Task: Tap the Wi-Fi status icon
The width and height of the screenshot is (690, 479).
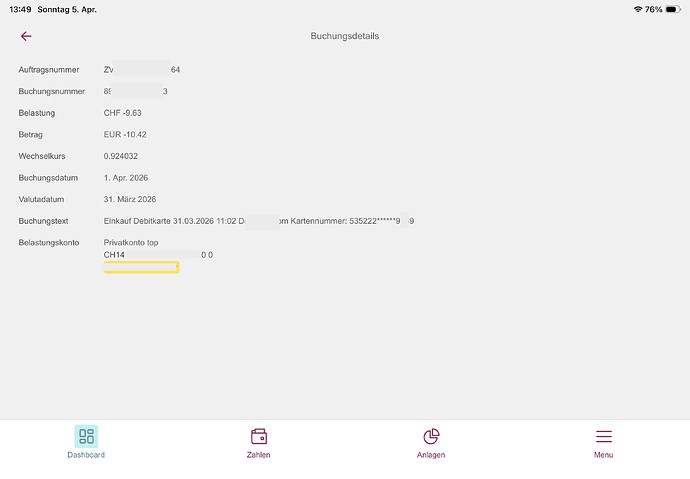Action: pos(638,8)
